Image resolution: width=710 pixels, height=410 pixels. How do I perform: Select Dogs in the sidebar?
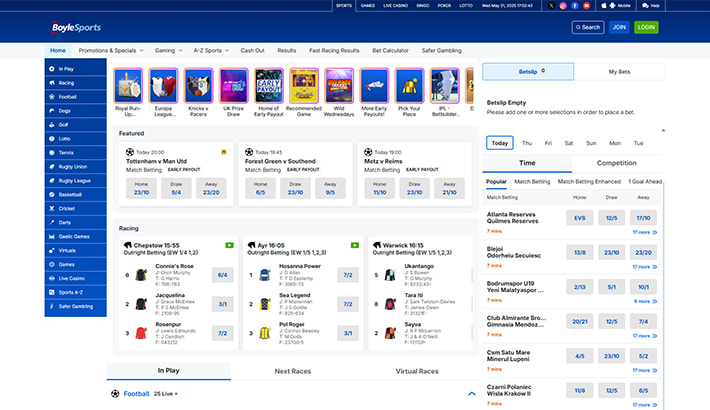pos(76,111)
